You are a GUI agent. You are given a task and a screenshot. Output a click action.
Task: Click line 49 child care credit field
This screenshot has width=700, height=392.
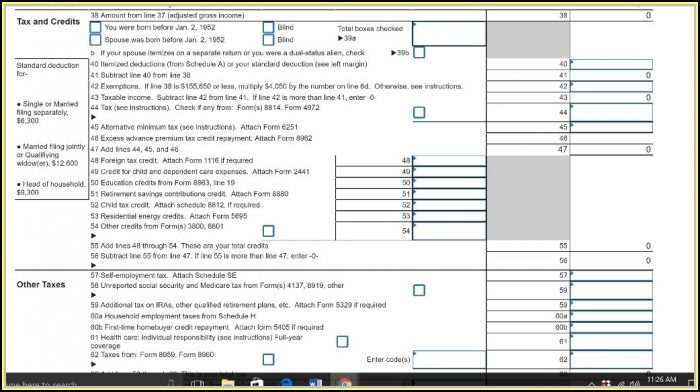(449, 172)
